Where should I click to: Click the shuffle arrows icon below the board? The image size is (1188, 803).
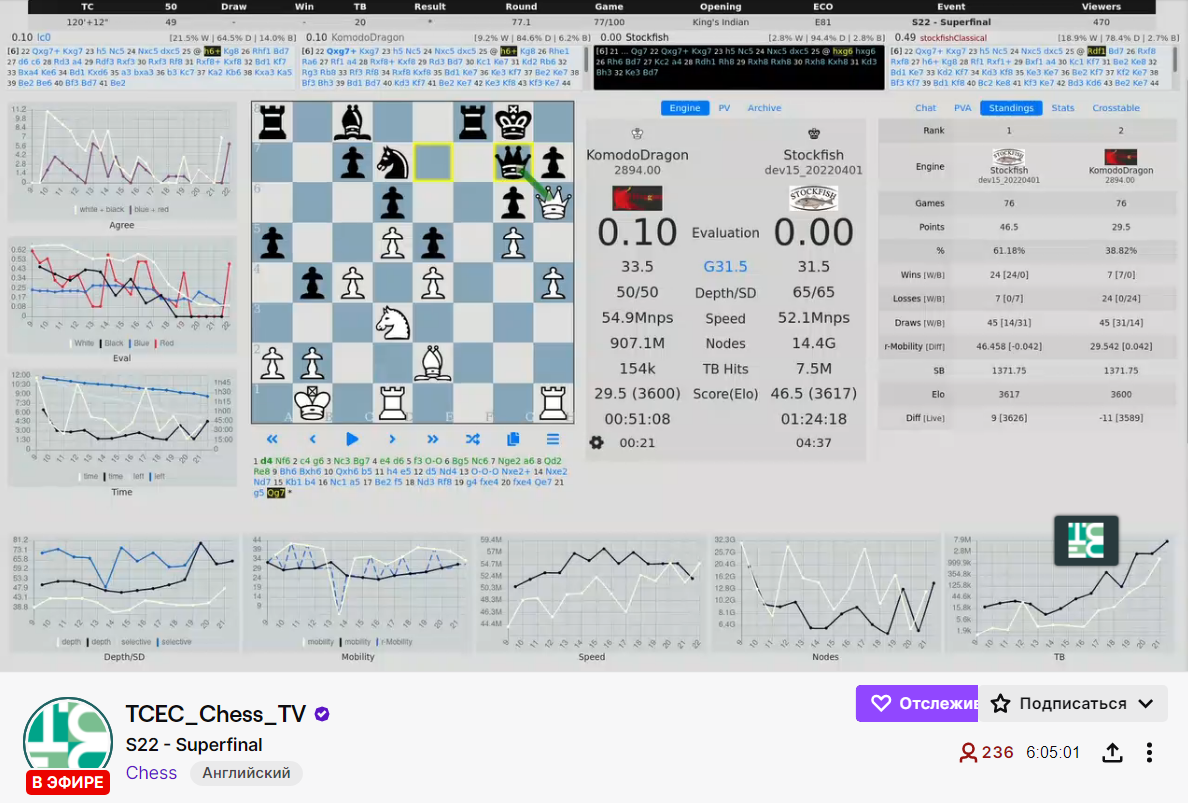[472, 439]
